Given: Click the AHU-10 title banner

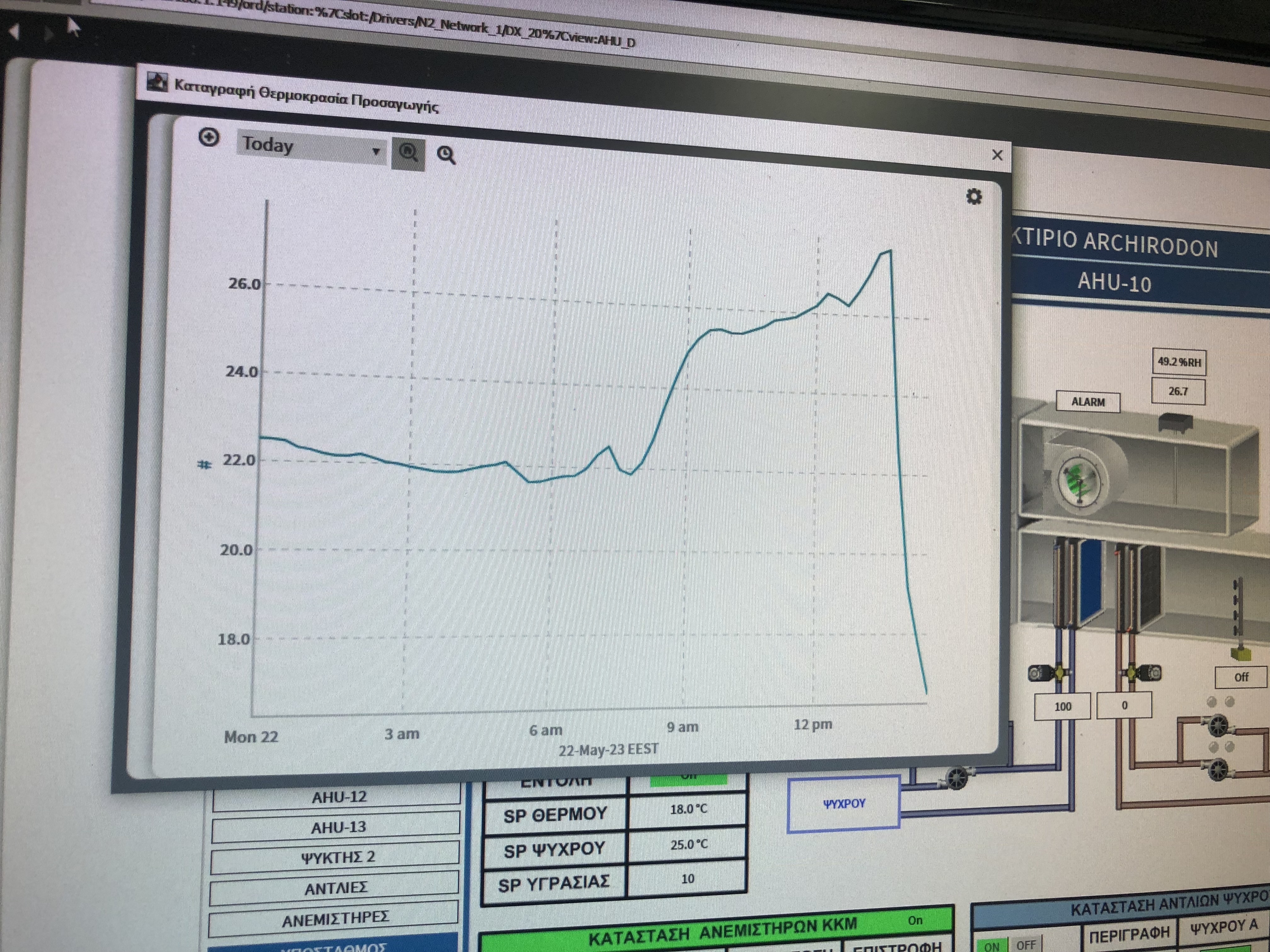Looking at the screenshot, I should coord(1114,282).
